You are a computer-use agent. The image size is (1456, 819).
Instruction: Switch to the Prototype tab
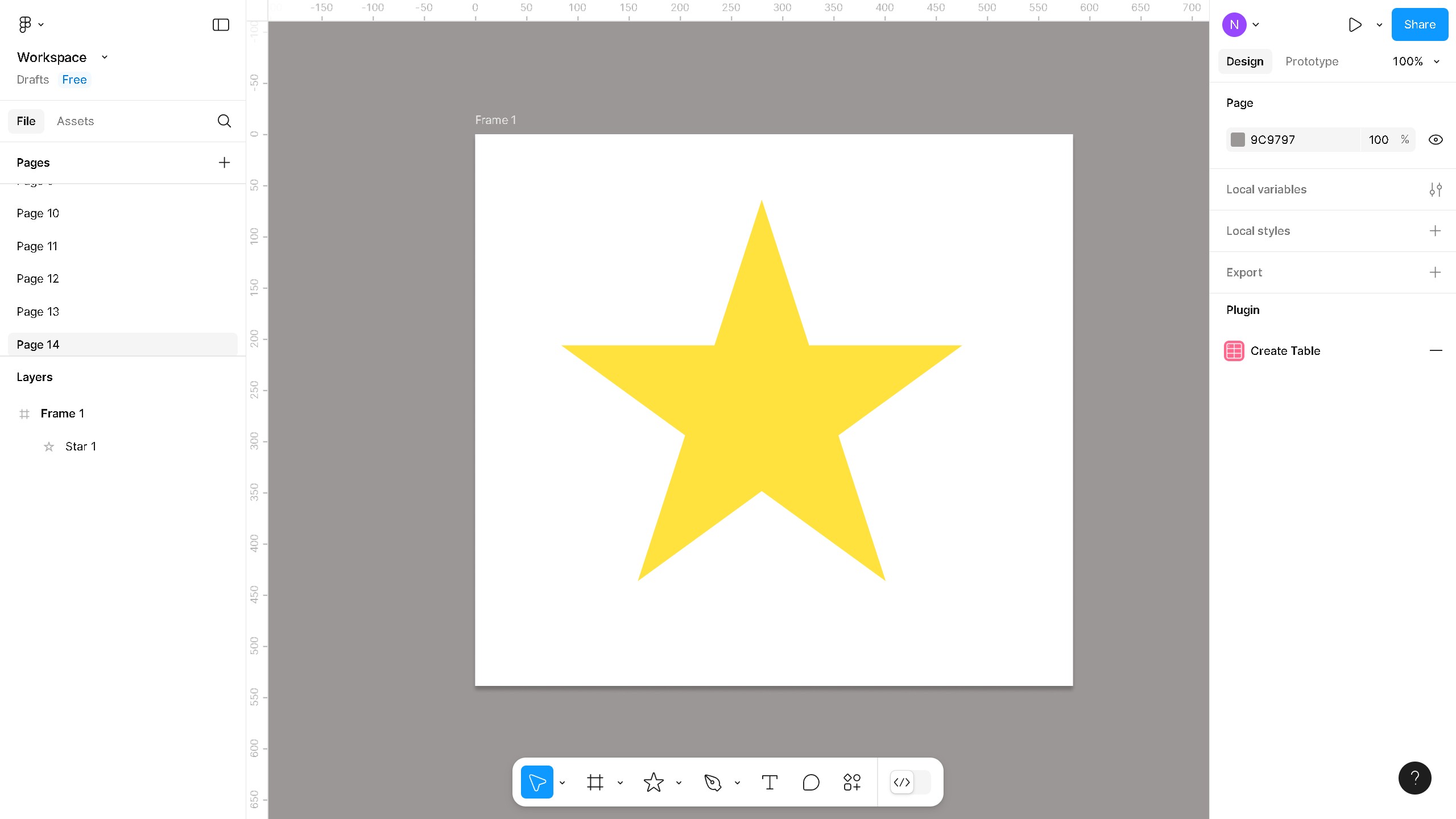pos(1312,61)
